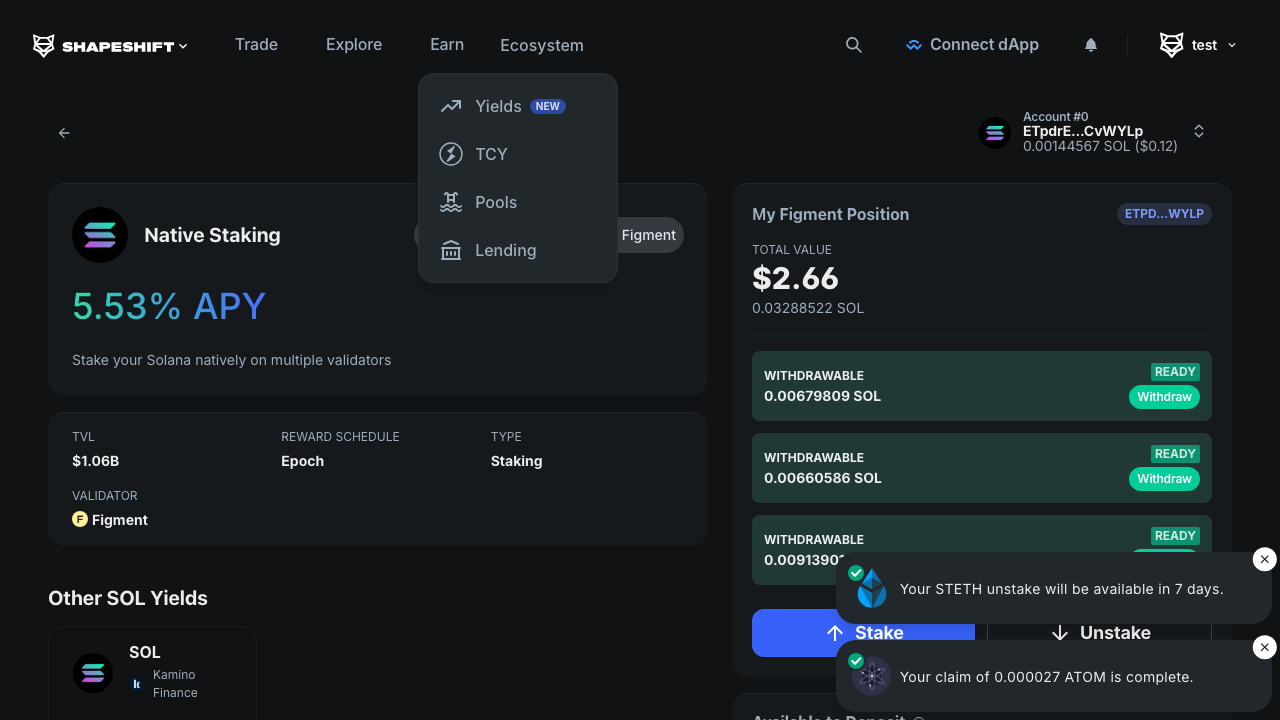
Task: Click the Figment validator icon
Action: coord(80,520)
